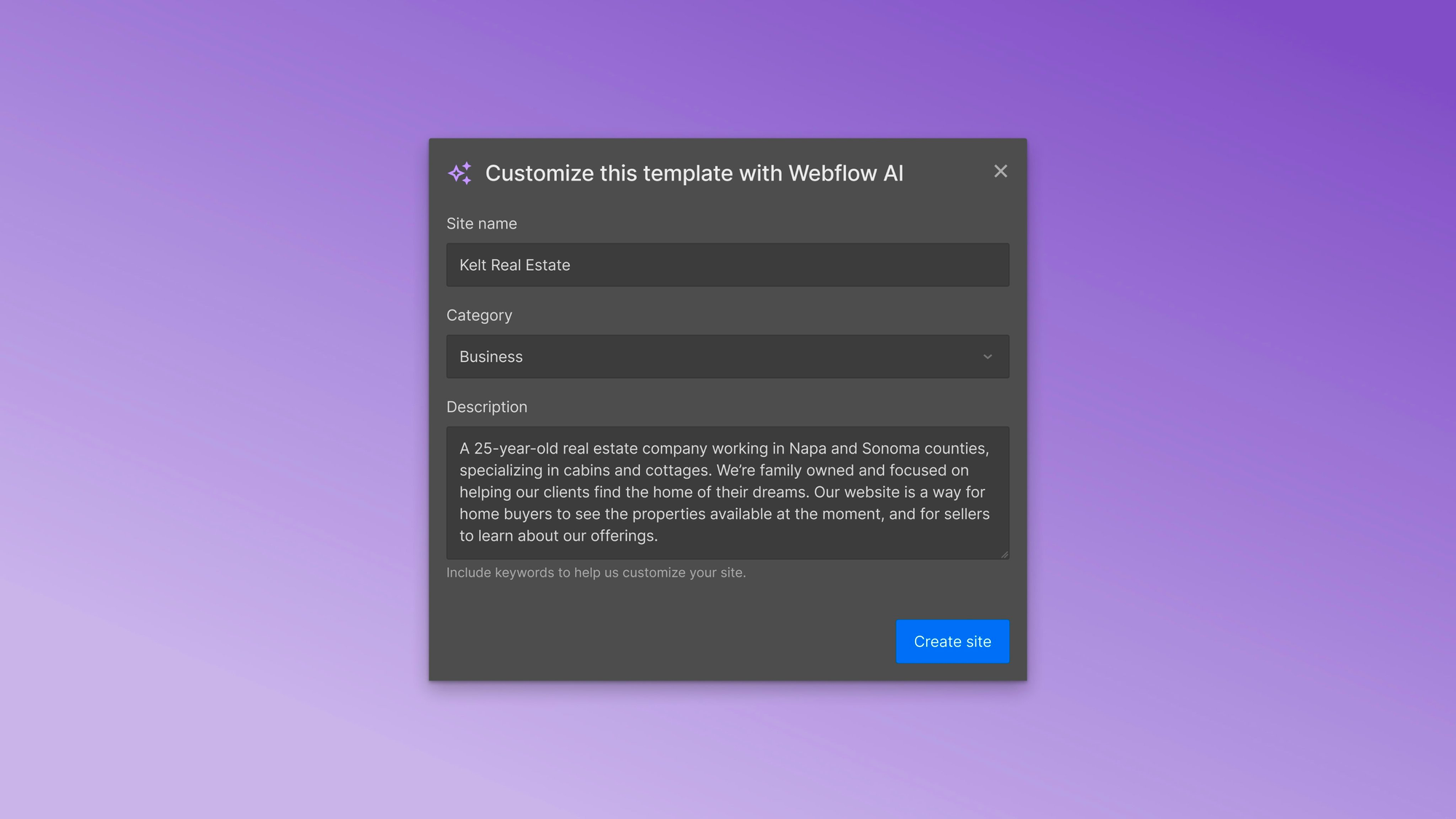Place cursor in 'Kelt Real Estate' text
Image resolution: width=1456 pixels, height=819 pixels.
click(x=515, y=265)
